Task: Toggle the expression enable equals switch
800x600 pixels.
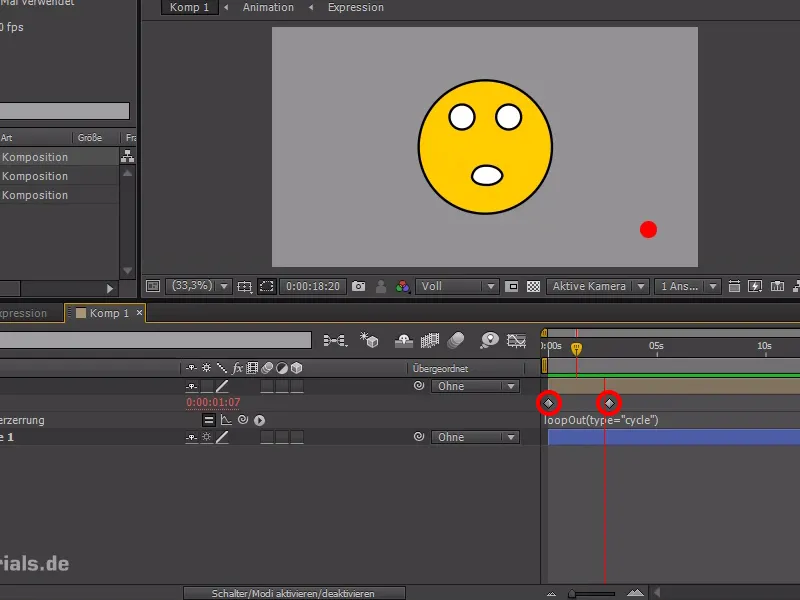Action: pyautogui.click(x=209, y=420)
